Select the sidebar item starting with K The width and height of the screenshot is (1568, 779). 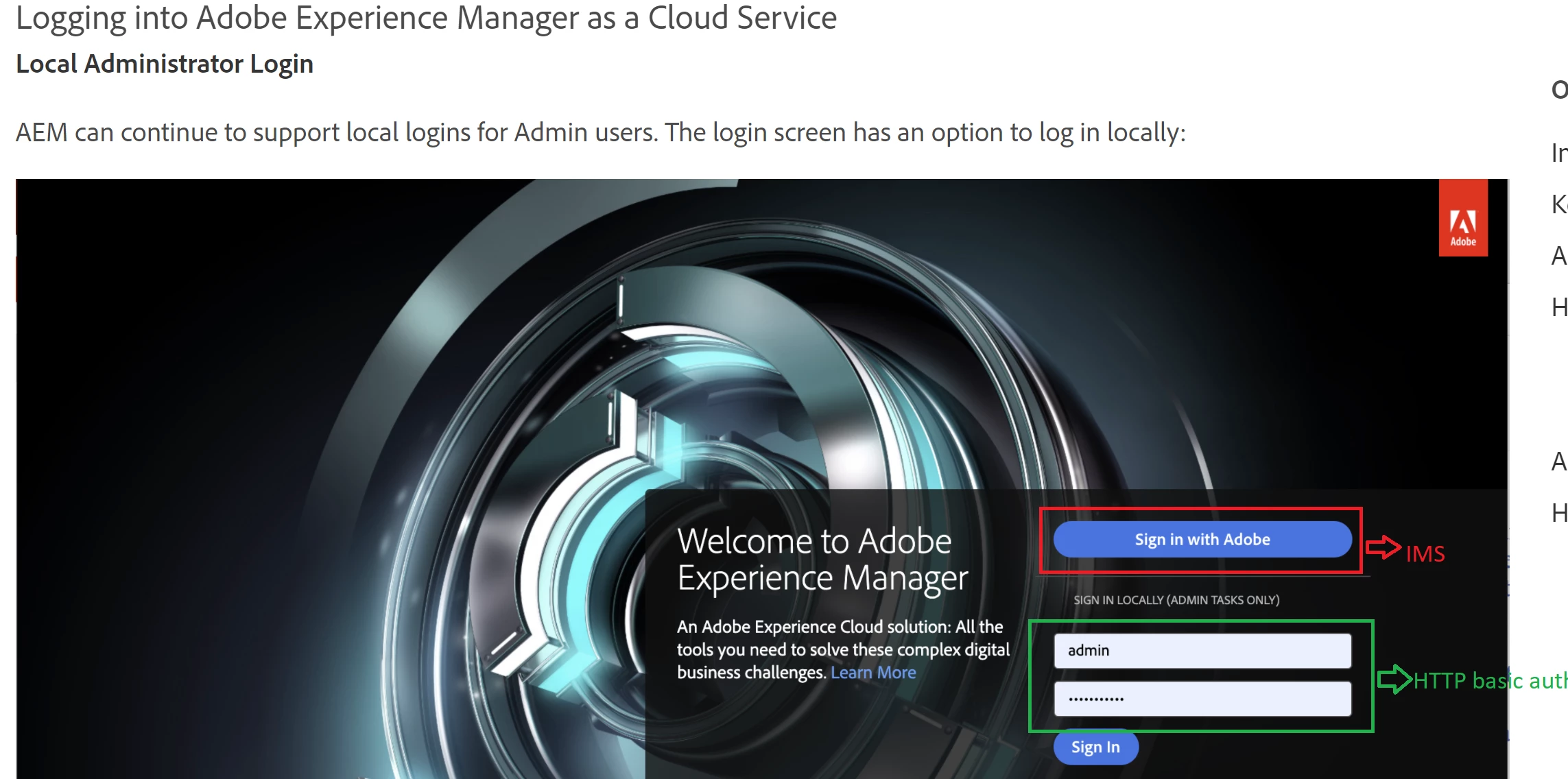pyautogui.click(x=1558, y=204)
